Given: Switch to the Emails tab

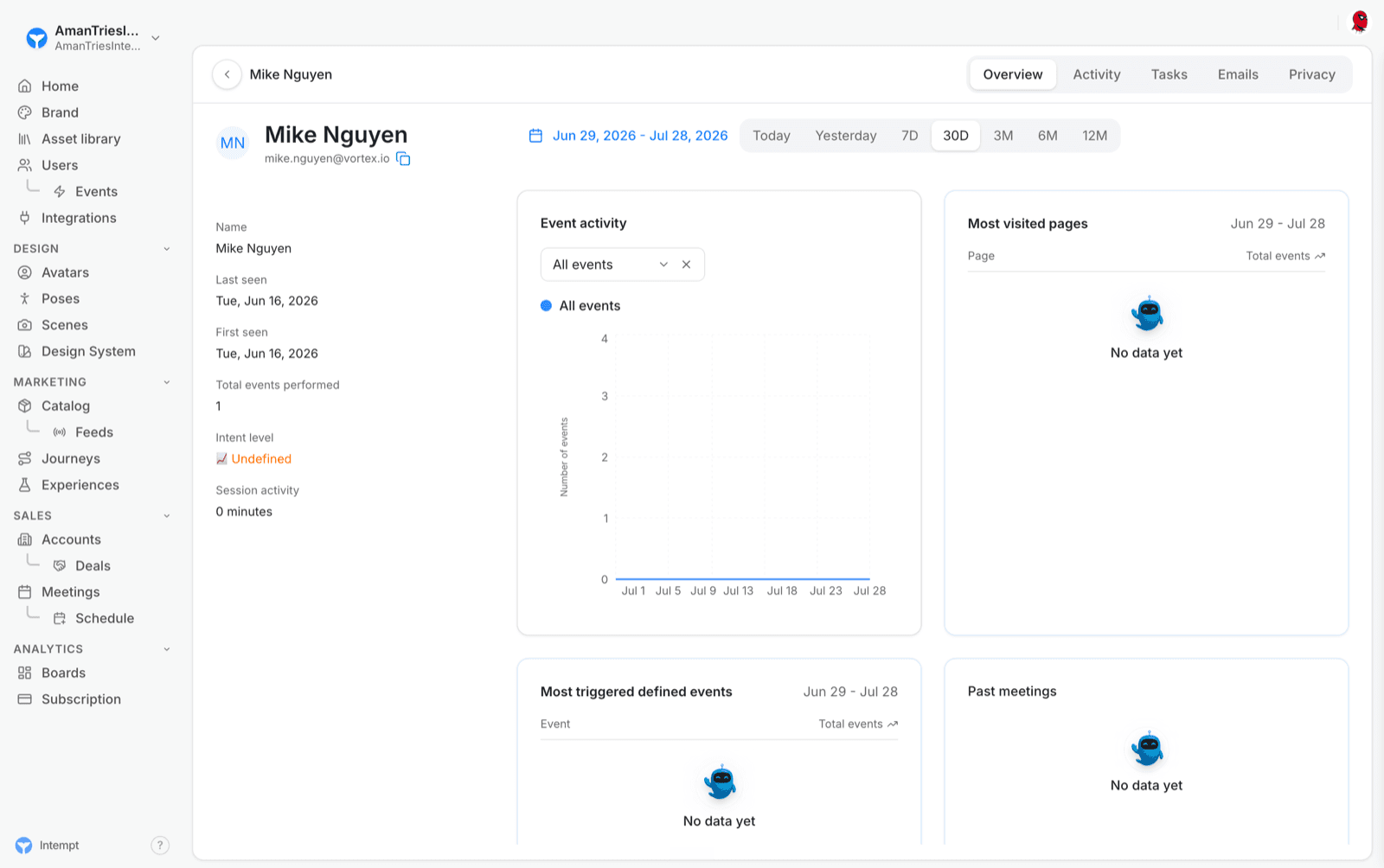Looking at the screenshot, I should coord(1238,74).
